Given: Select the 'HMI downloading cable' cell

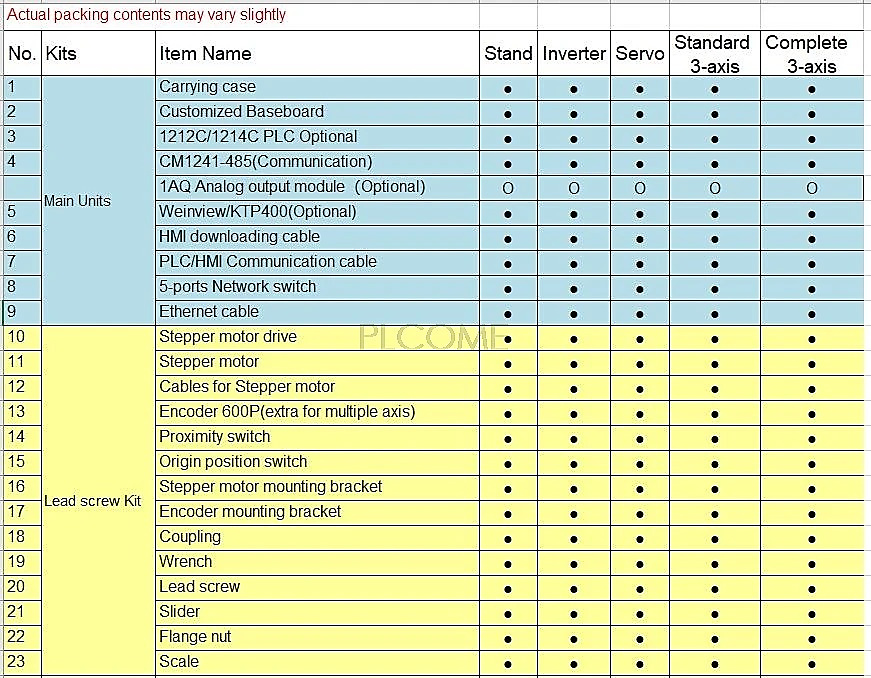Looking at the screenshot, I should click(x=317, y=238).
